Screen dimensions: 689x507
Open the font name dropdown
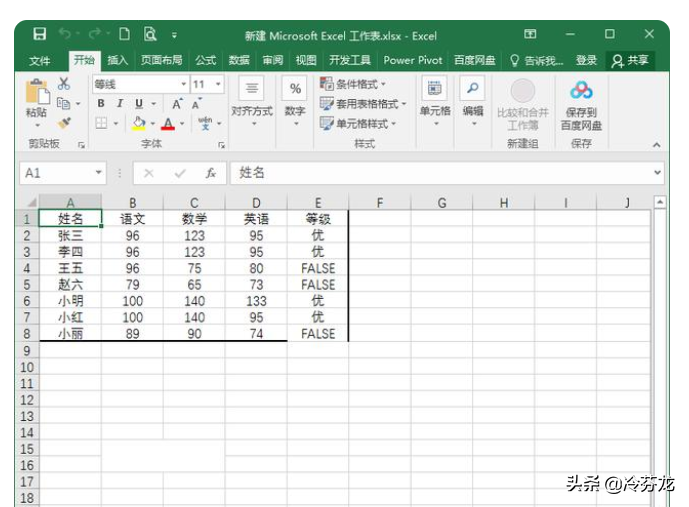coord(184,84)
